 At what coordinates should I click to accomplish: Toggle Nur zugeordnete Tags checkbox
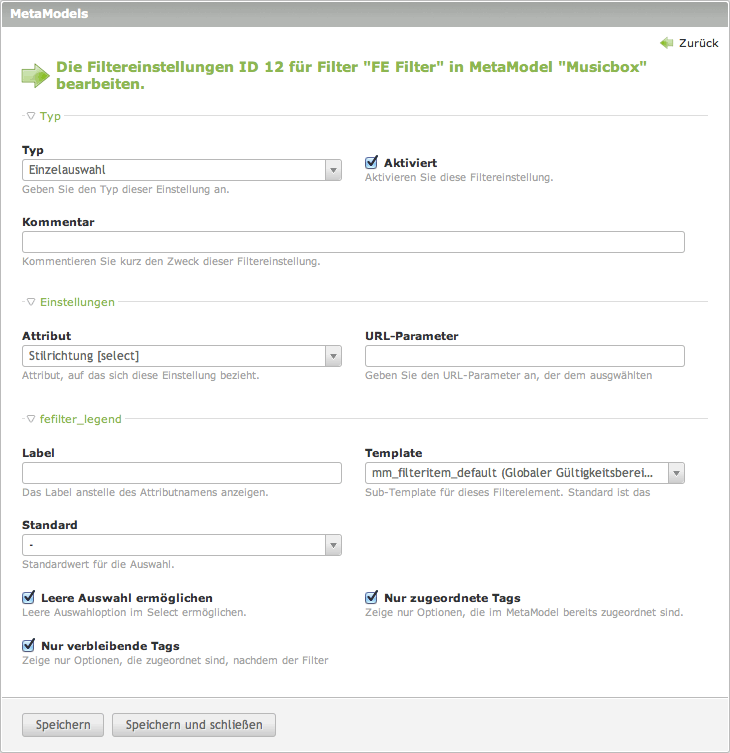click(372, 597)
